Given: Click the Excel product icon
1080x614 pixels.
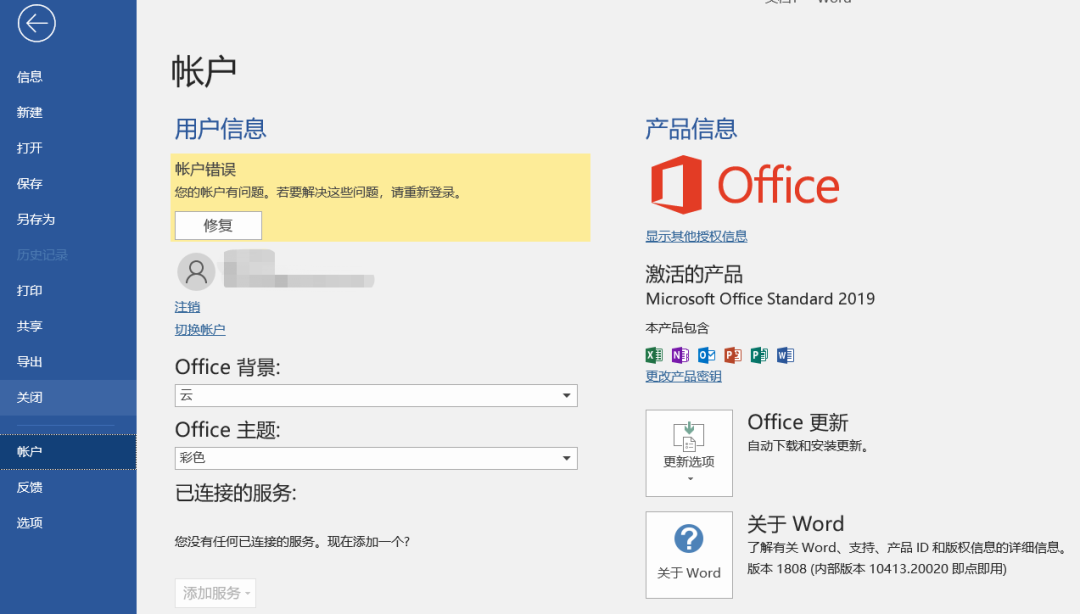Looking at the screenshot, I should (x=654, y=355).
